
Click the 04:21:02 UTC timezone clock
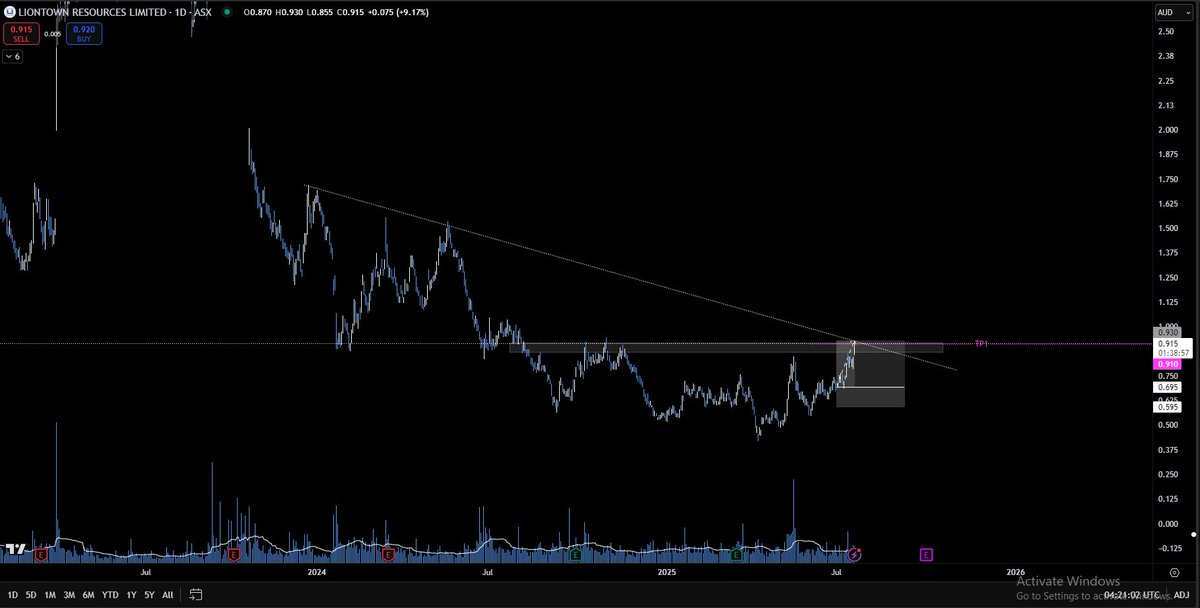point(1134,594)
